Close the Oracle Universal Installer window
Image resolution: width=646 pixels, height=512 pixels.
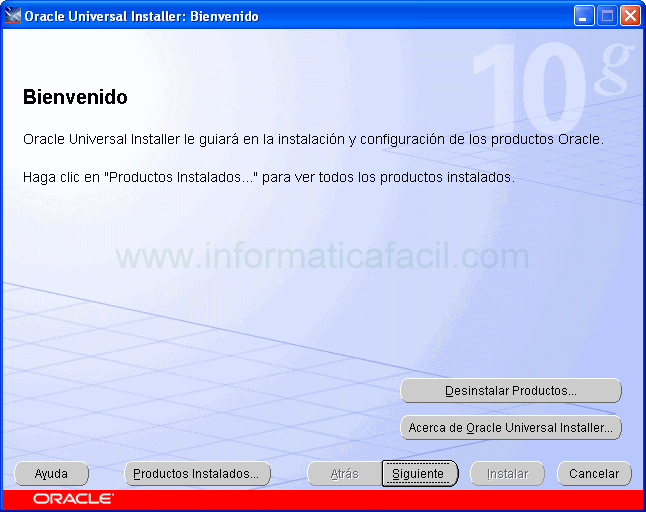[x=630, y=16]
